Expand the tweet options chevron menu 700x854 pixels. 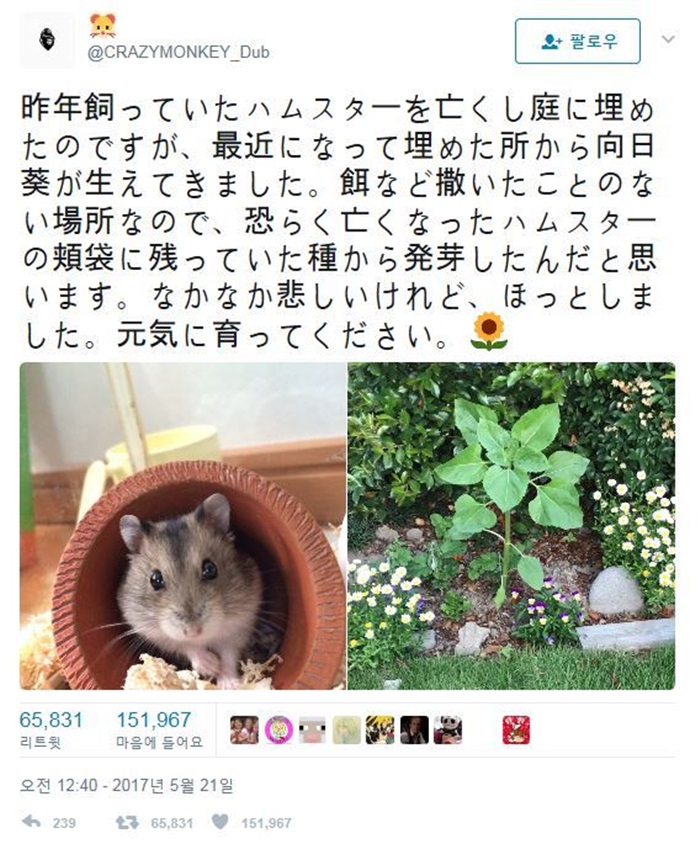click(x=668, y=40)
